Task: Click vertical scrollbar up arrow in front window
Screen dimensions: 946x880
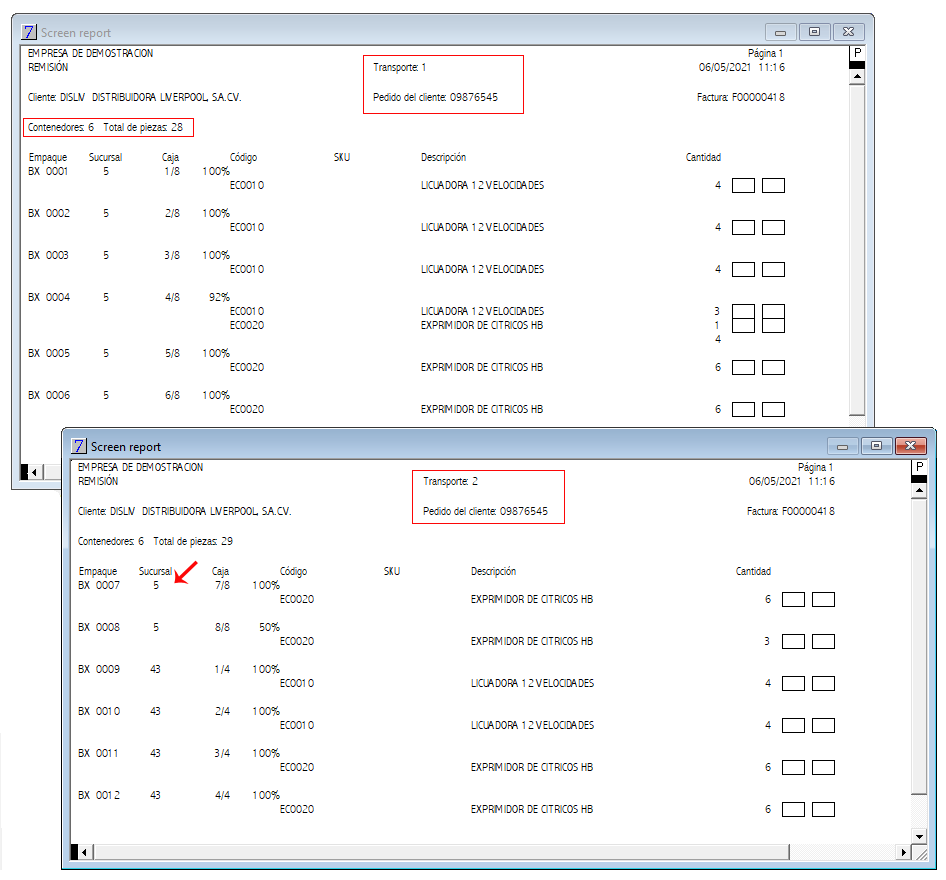Action: pos(919,490)
